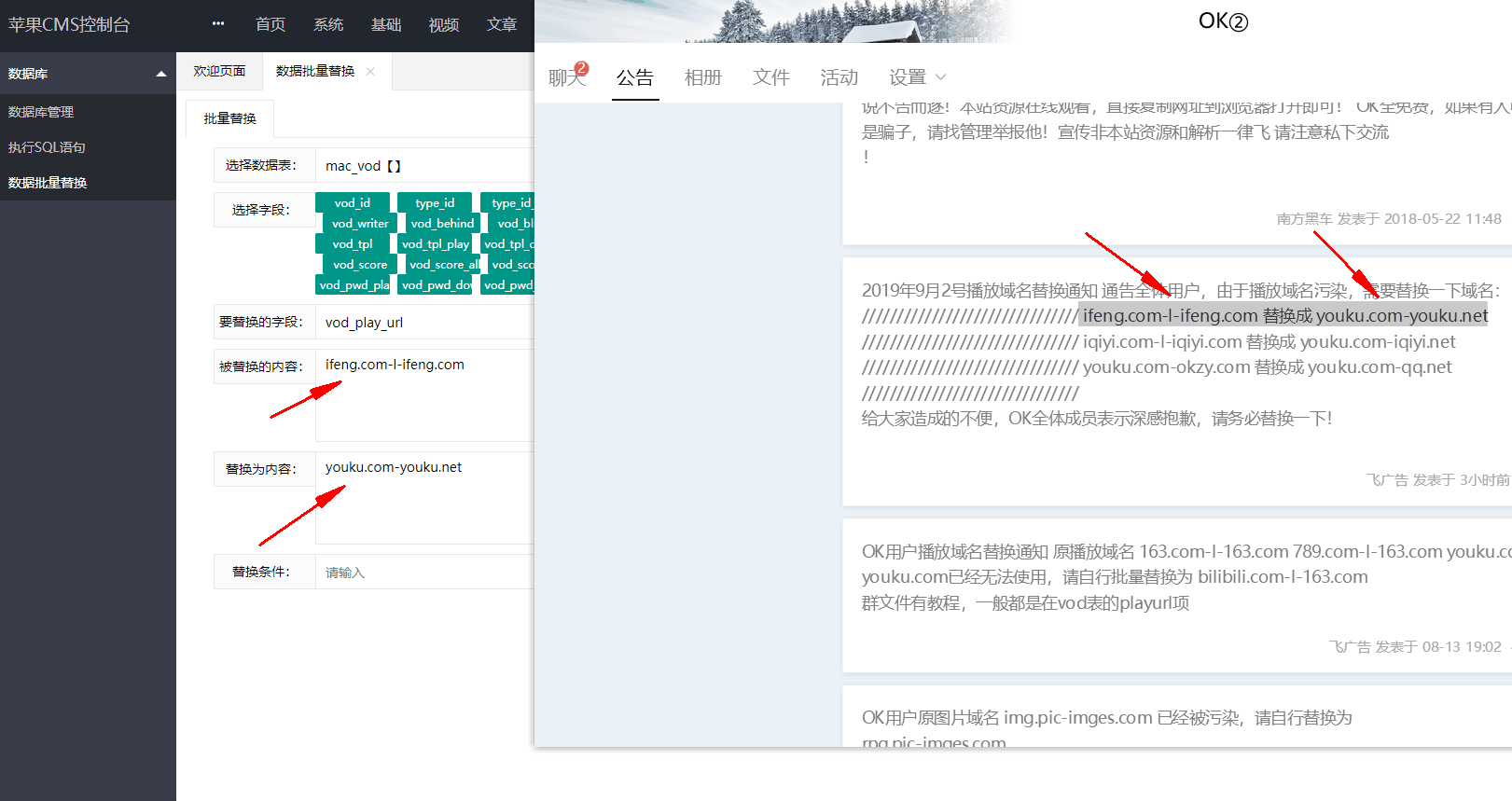Open the 视频 top menu item

(444, 25)
